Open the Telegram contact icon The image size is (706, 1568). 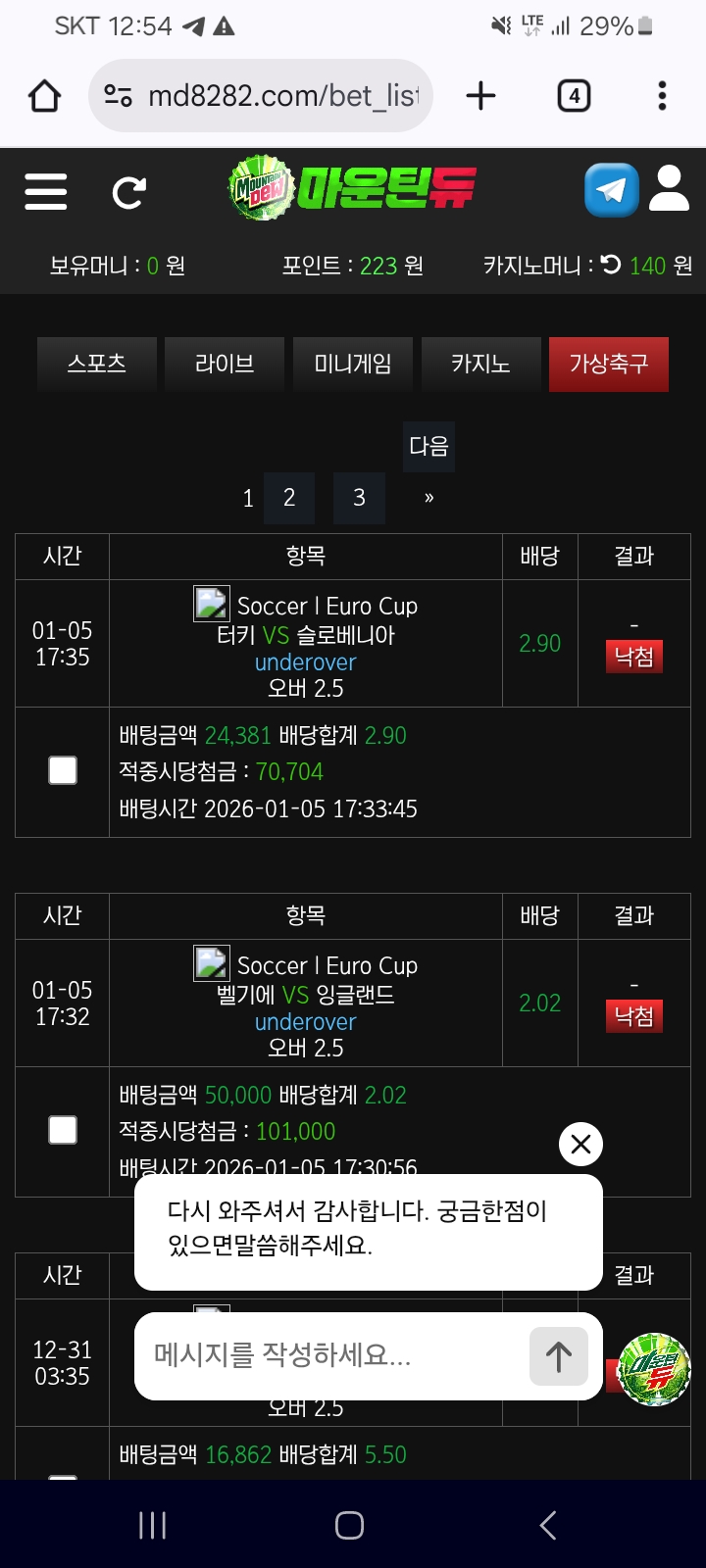(x=611, y=190)
